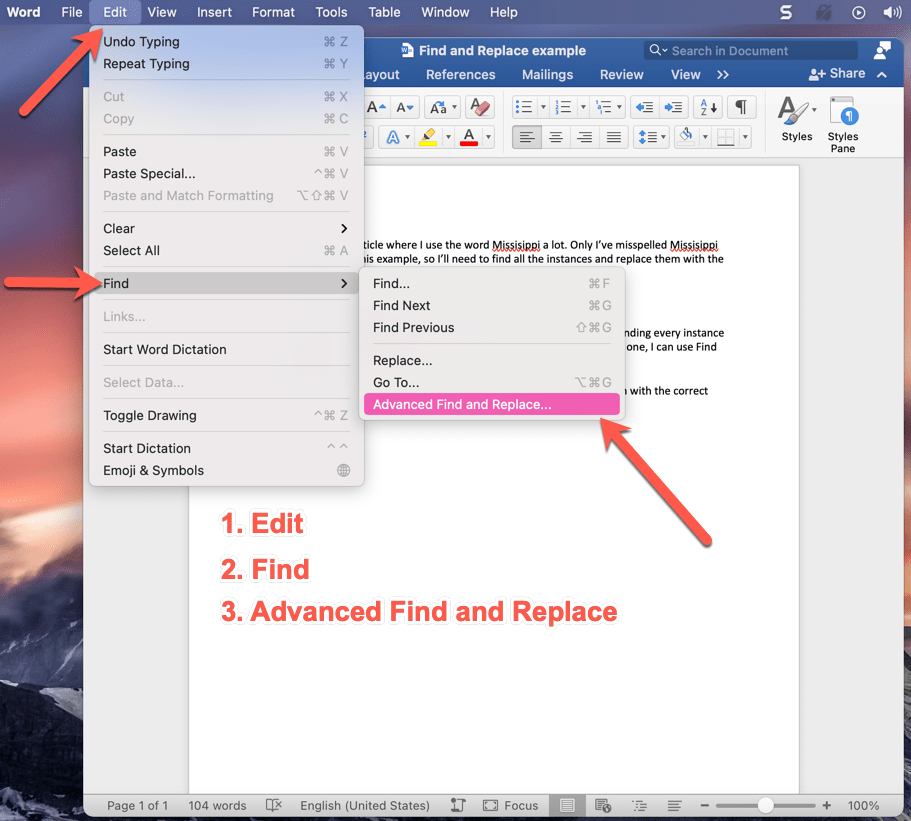Apply numbered list formatting
Viewport: 911px width, 821px height.
563,107
